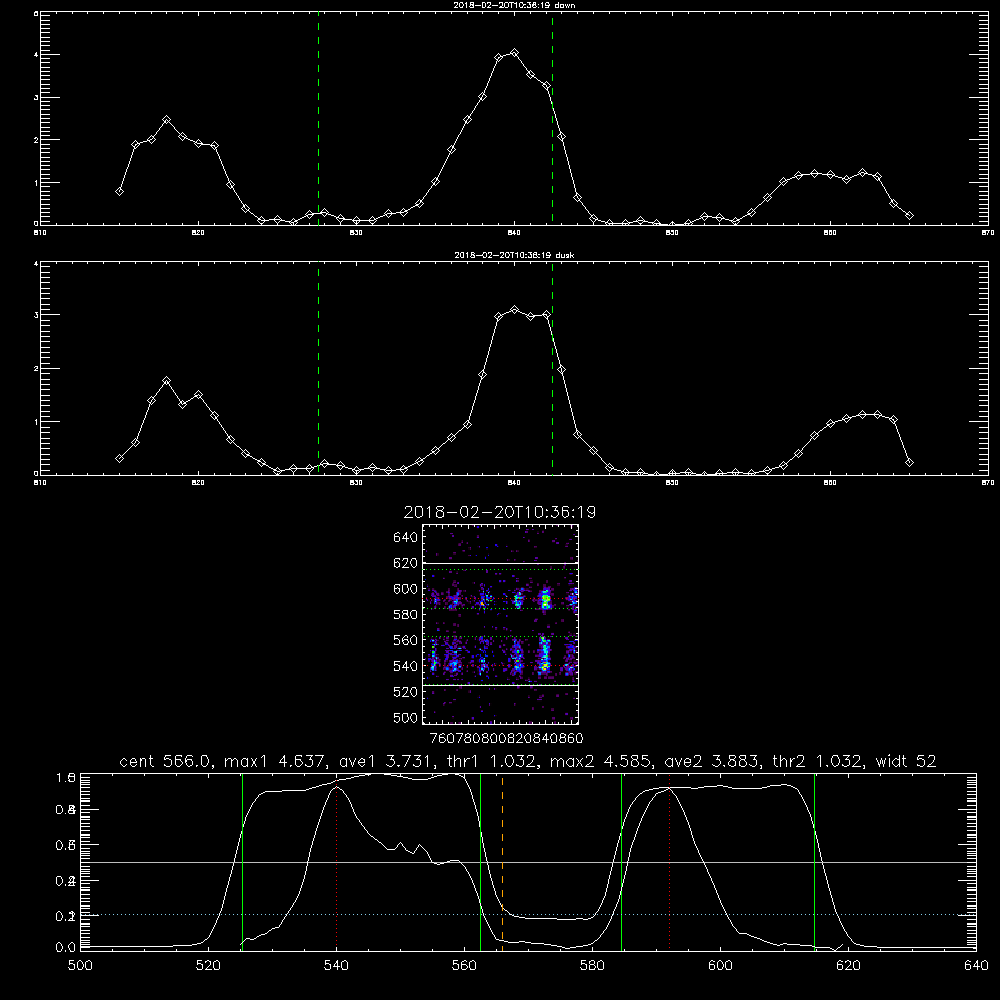The height and width of the screenshot is (1000, 1000).
Task: Click the green vertical line near 525 in the bottom plot
Action: pos(242,861)
